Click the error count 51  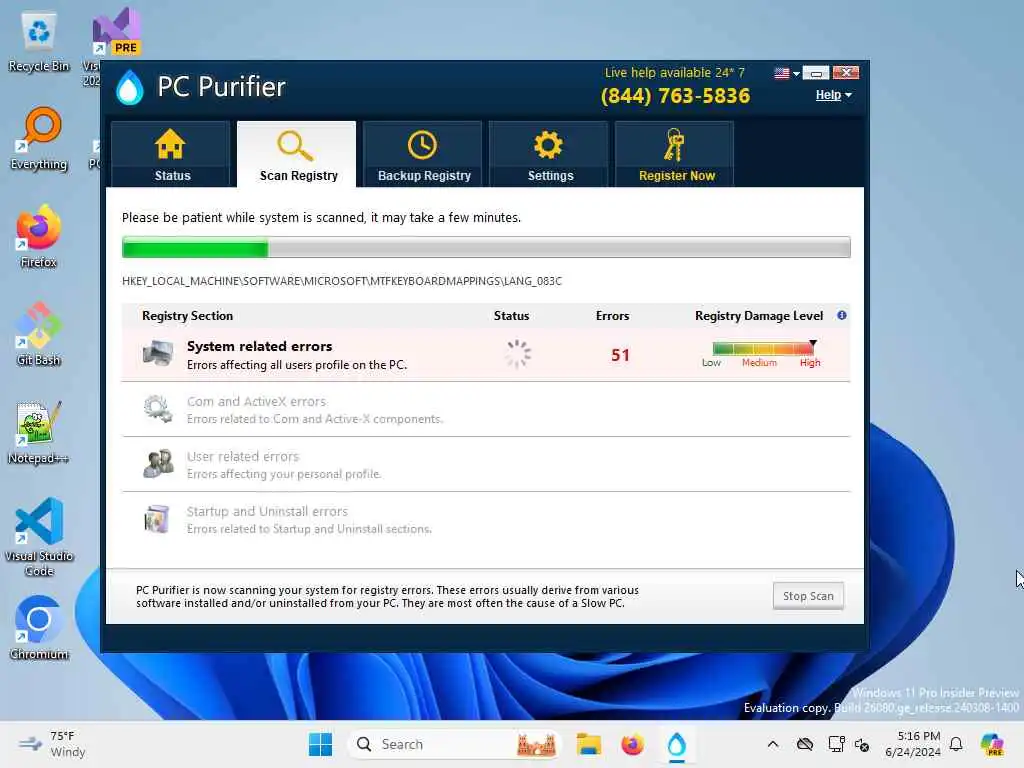pos(620,355)
